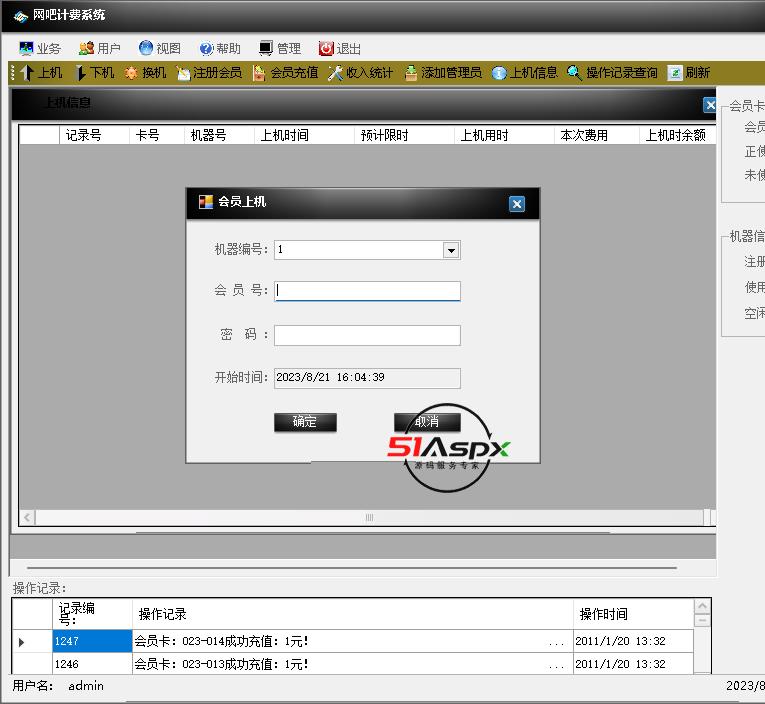
Task: Click the 管理 menu computer icon
Action: pyautogui.click(x=266, y=48)
